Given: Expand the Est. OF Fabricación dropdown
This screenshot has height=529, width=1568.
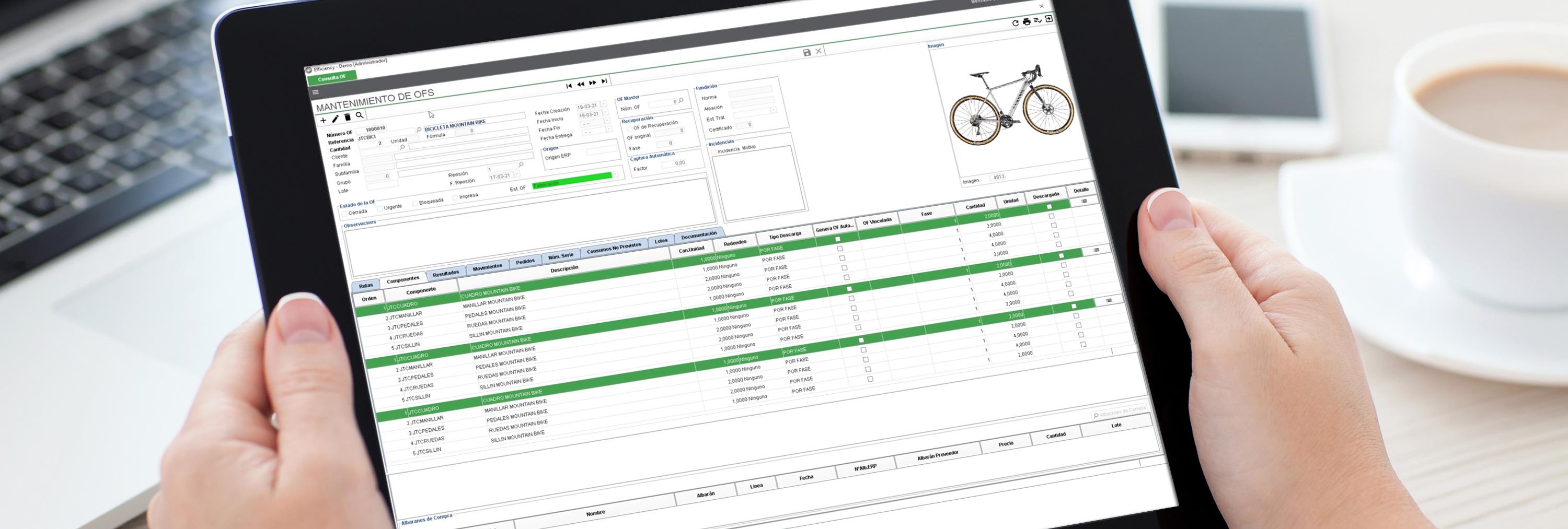Looking at the screenshot, I should (615, 174).
